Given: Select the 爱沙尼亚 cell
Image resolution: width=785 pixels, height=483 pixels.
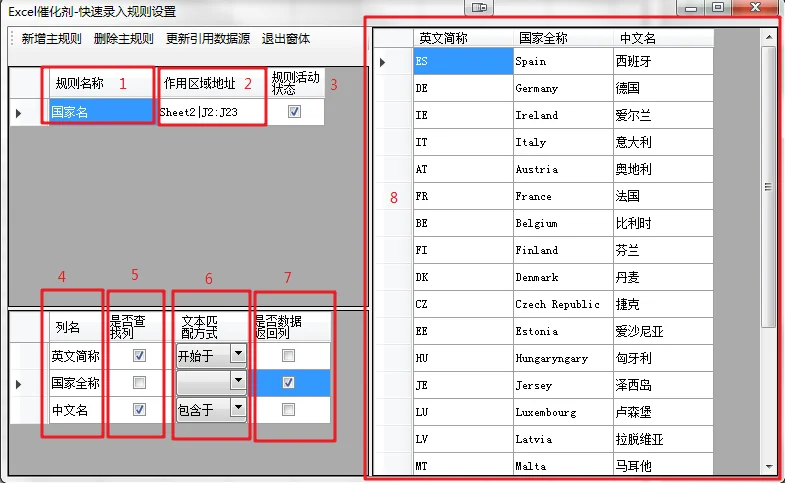Looking at the screenshot, I should (x=663, y=331).
